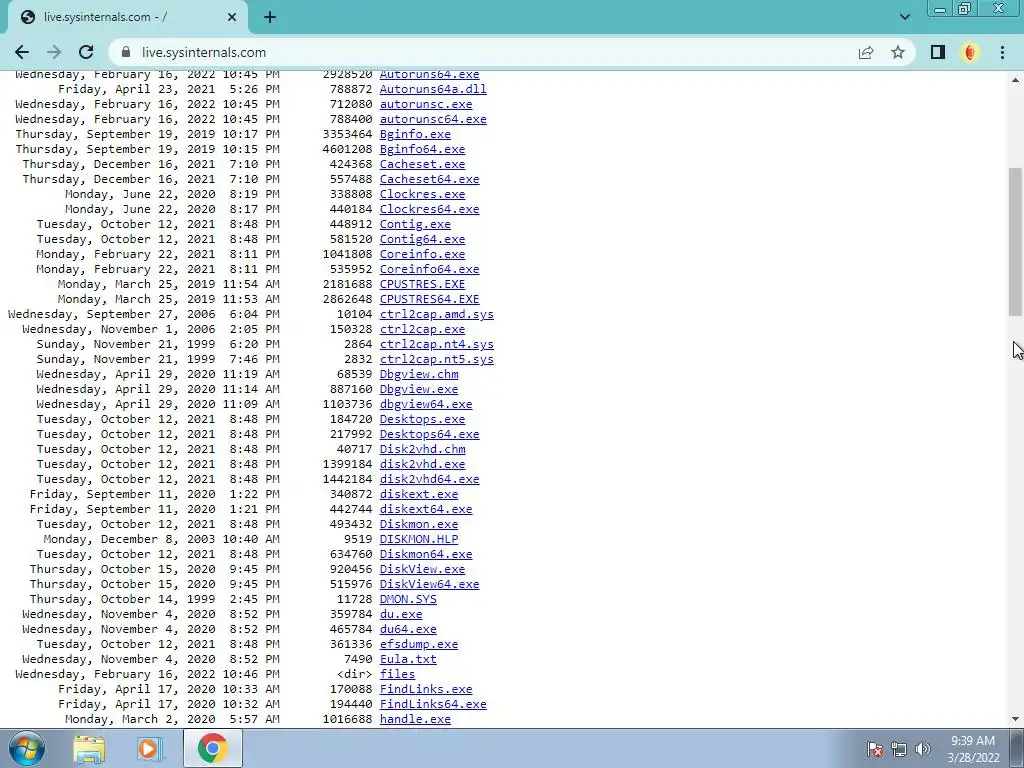Open the Bginfo64.exe link

pyautogui.click(x=423, y=149)
